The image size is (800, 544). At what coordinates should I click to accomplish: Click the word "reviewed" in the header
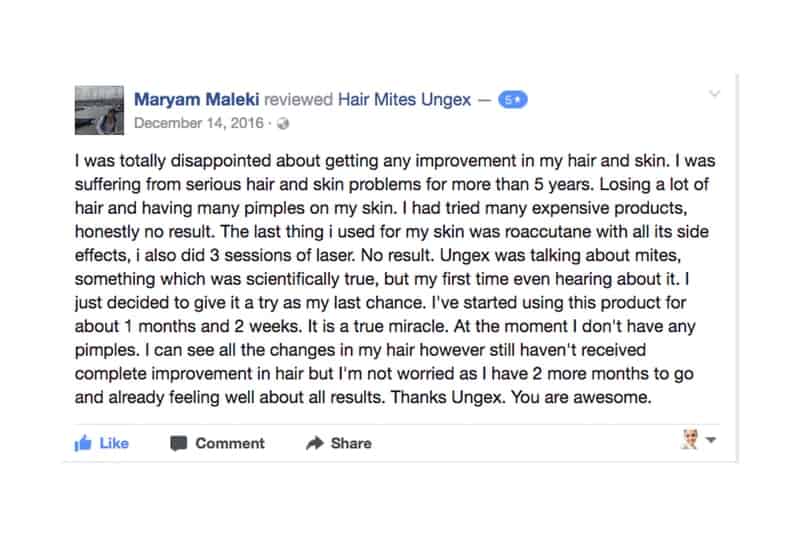point(298,100)
